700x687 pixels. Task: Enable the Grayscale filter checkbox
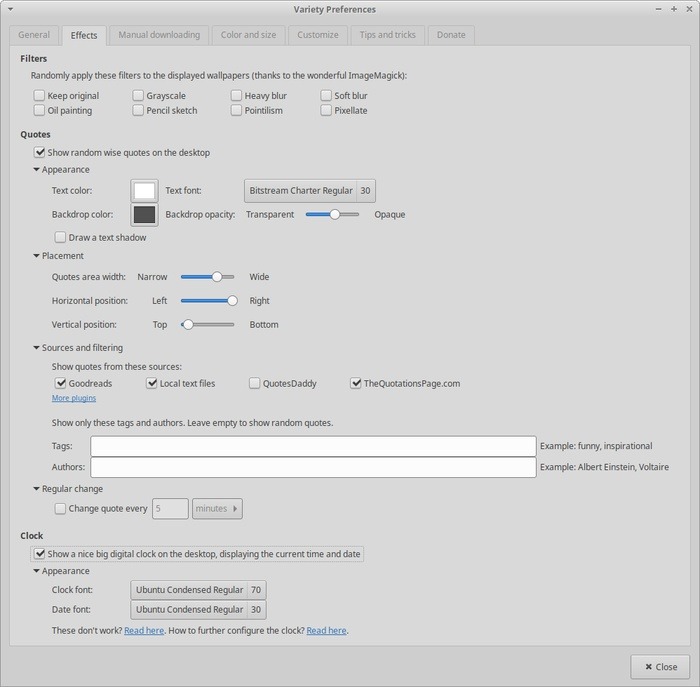click(x=139, y=96)
